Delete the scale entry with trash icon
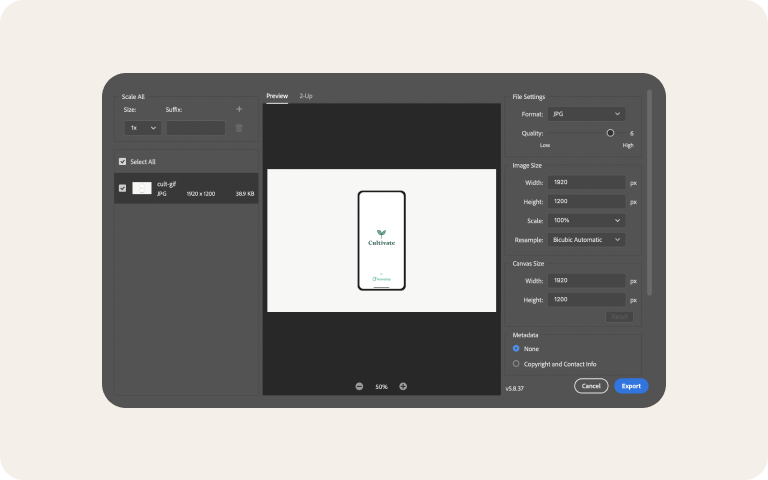The image size is (768, 480). click(x=239, y=128)
